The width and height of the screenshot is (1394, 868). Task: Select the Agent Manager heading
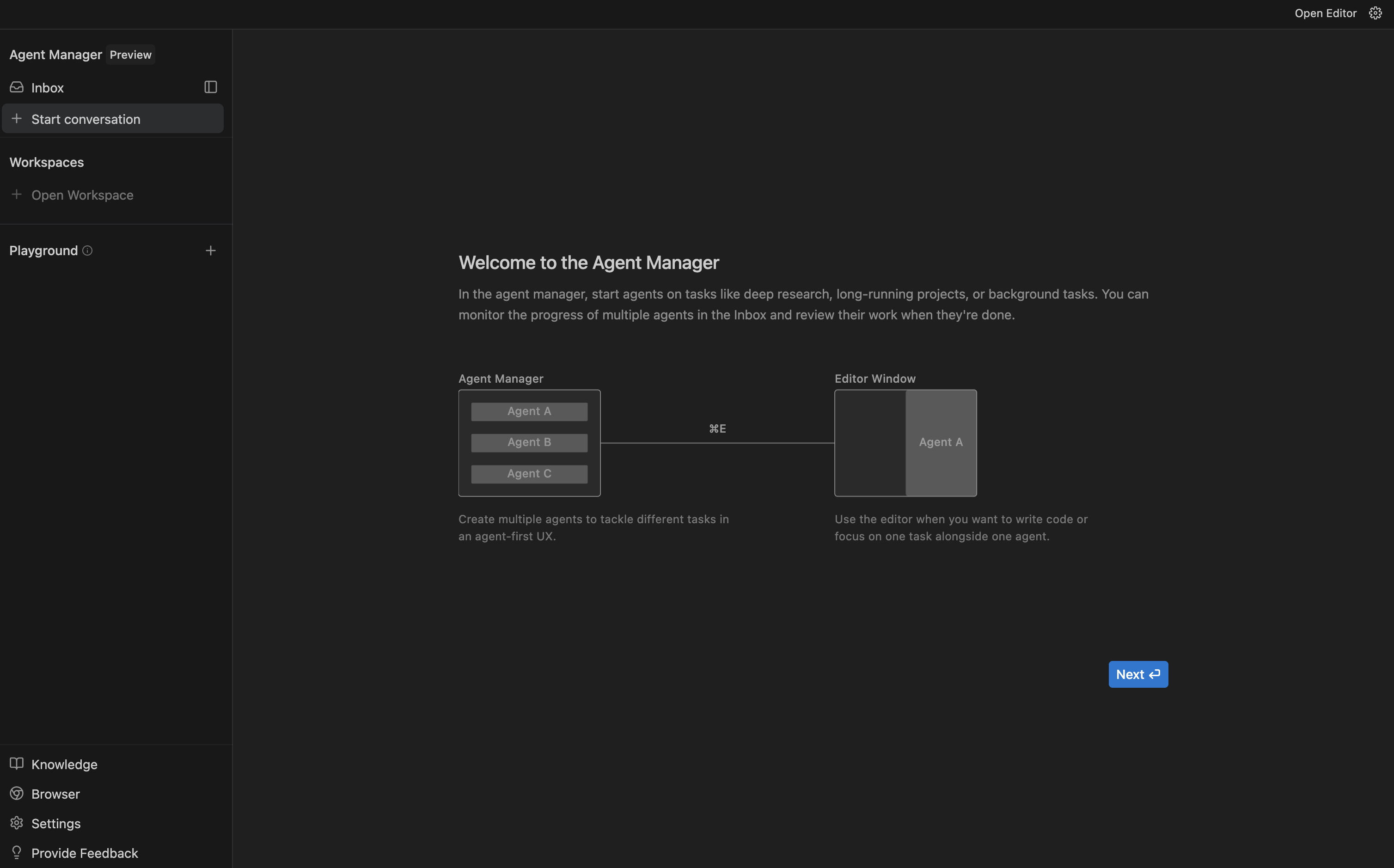coord(55,54)
